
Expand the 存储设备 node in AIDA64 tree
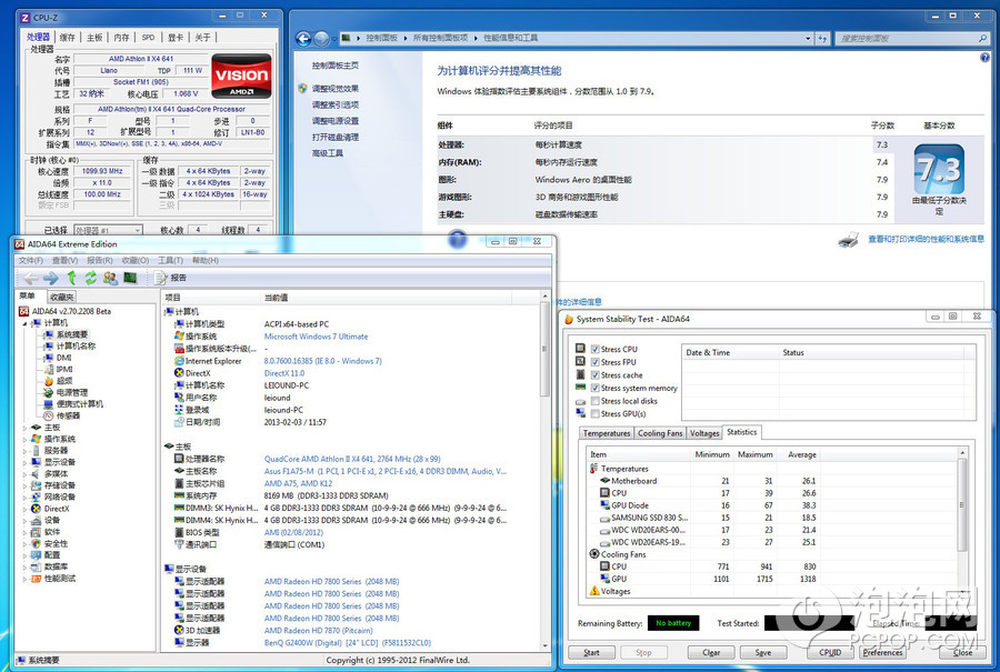coord(25,486)
